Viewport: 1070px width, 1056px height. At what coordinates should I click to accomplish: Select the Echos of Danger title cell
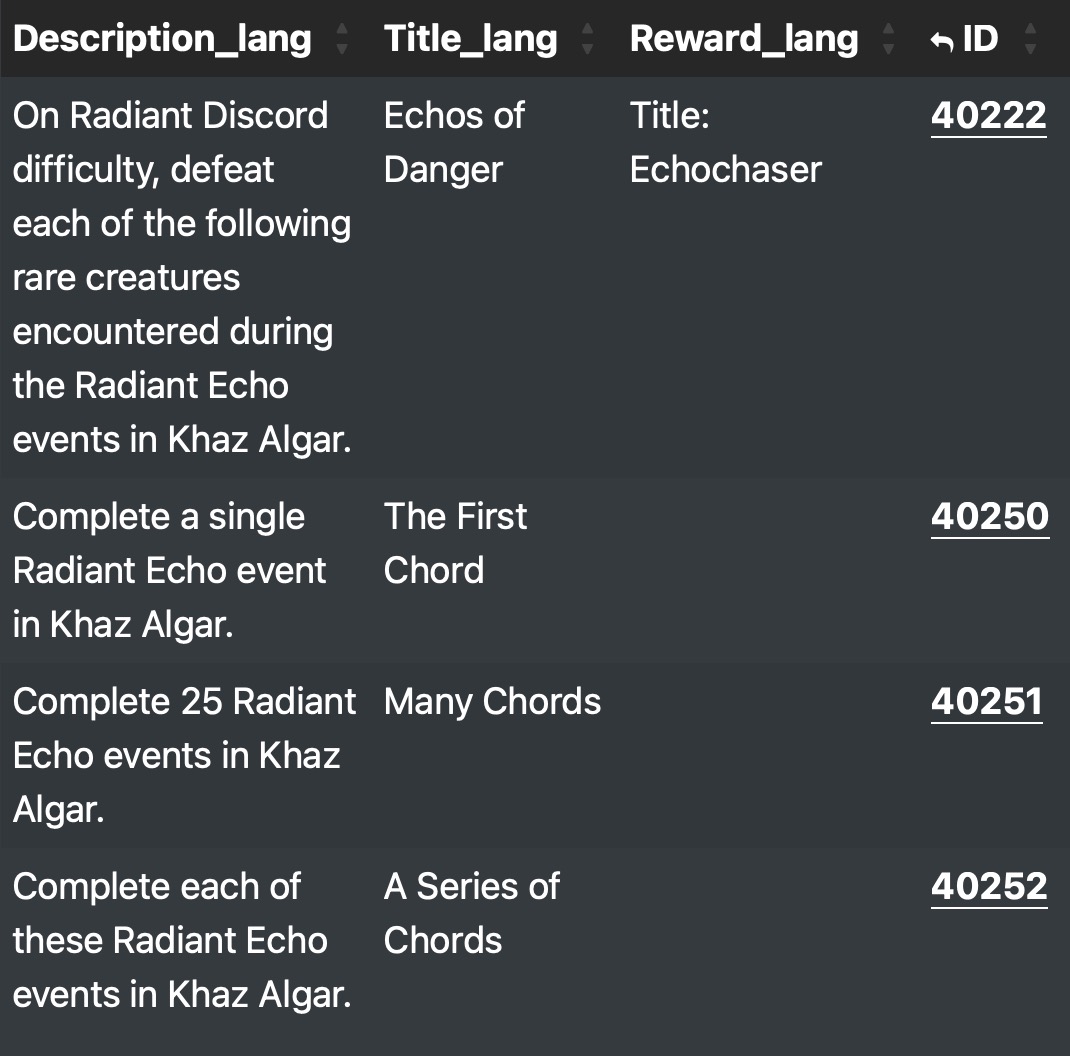pos(454,142)
